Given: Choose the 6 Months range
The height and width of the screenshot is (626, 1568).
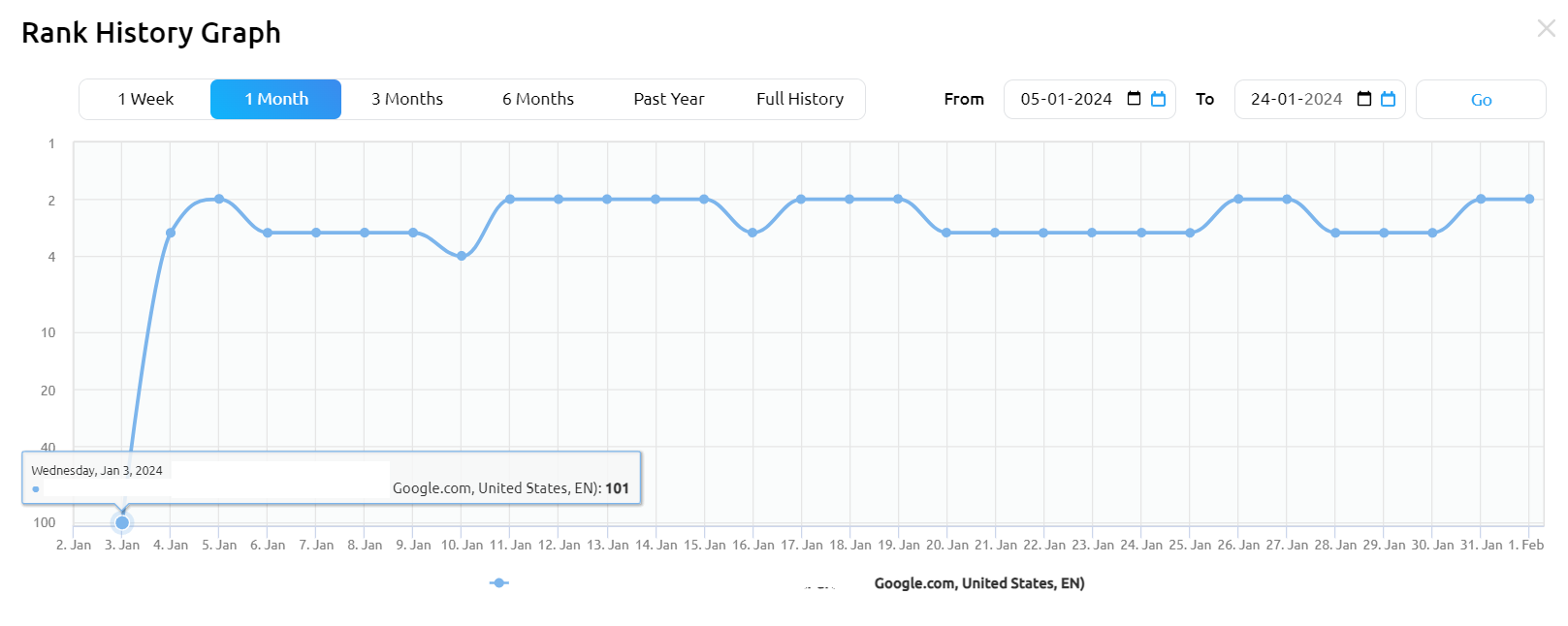Looking at the screenshot, I should click(538, 99).
